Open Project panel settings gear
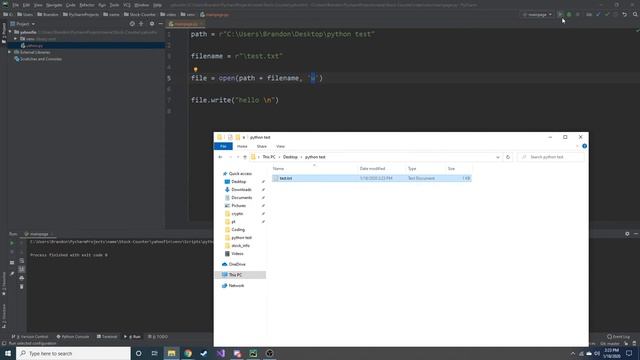640x360 pixels. pos(152,24)
